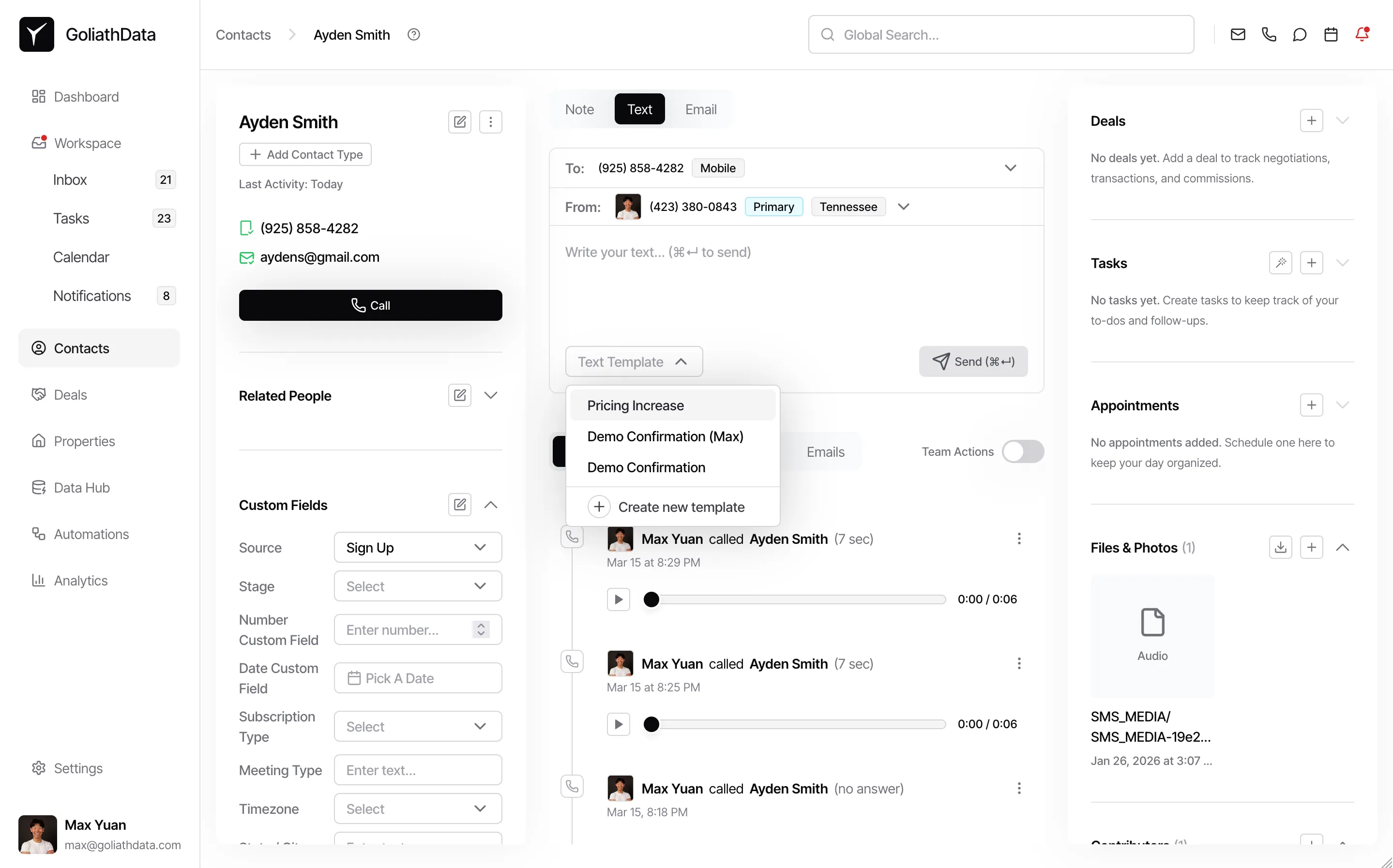Click the magic wand icon in Tasks
This screenshot has width=1393, height=868.
click(x=1280, y=263)
